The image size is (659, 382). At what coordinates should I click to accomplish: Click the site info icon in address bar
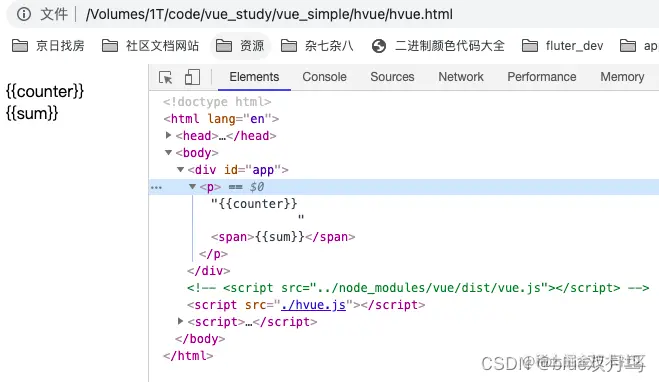(x=24, y=14)
